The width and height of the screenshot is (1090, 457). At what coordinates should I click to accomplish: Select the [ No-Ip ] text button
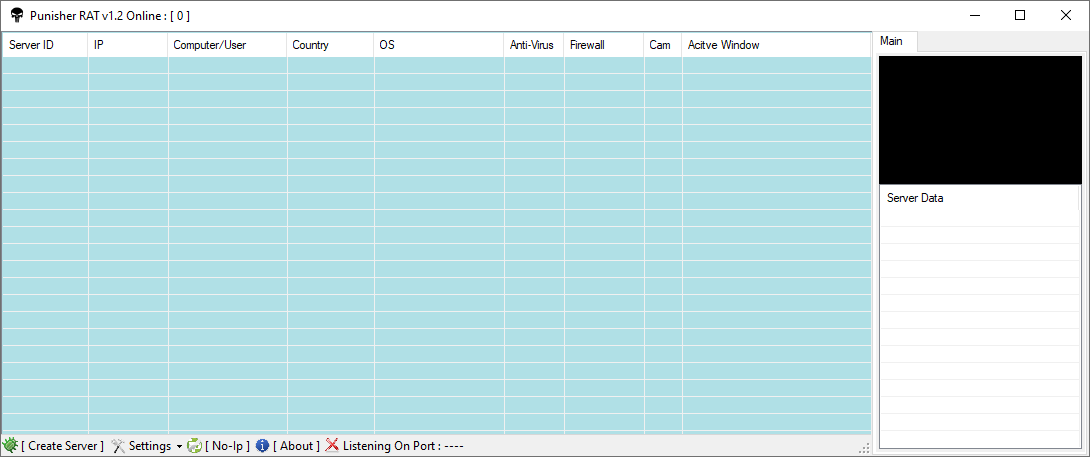click(227, 446)
